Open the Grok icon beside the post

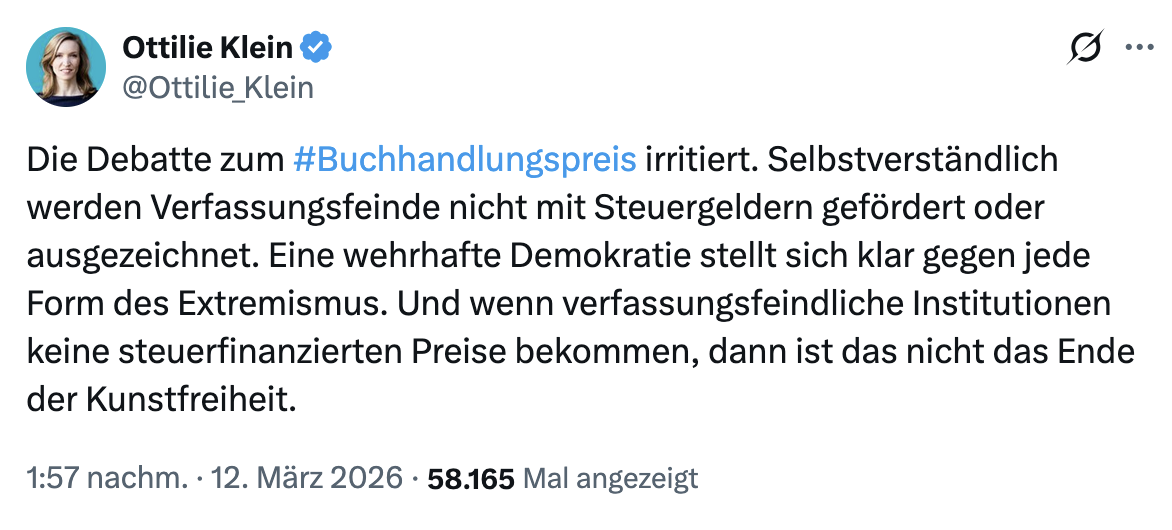[x=1086, y=48]
